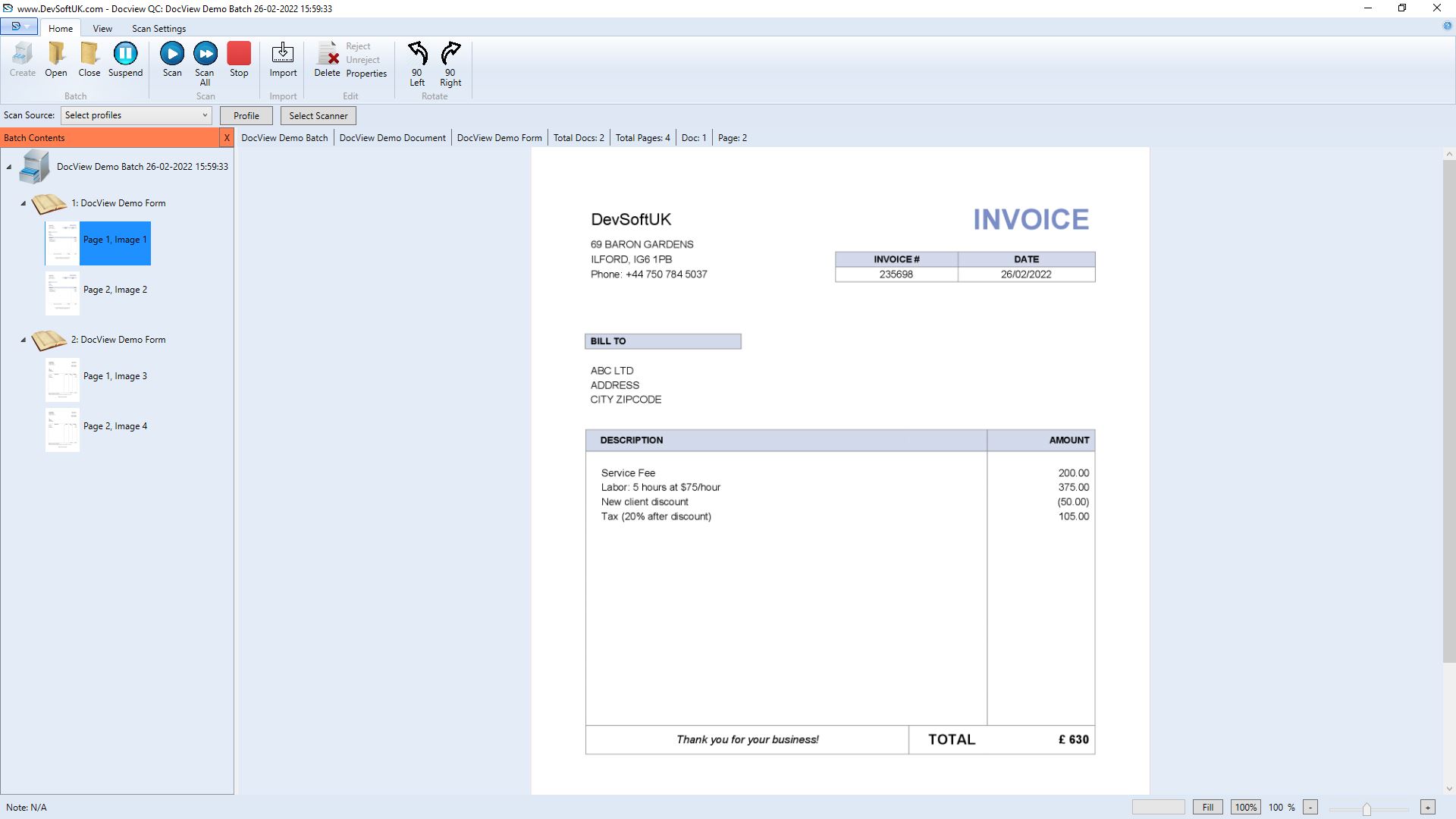Click the Scan play icon

[172, 54]
